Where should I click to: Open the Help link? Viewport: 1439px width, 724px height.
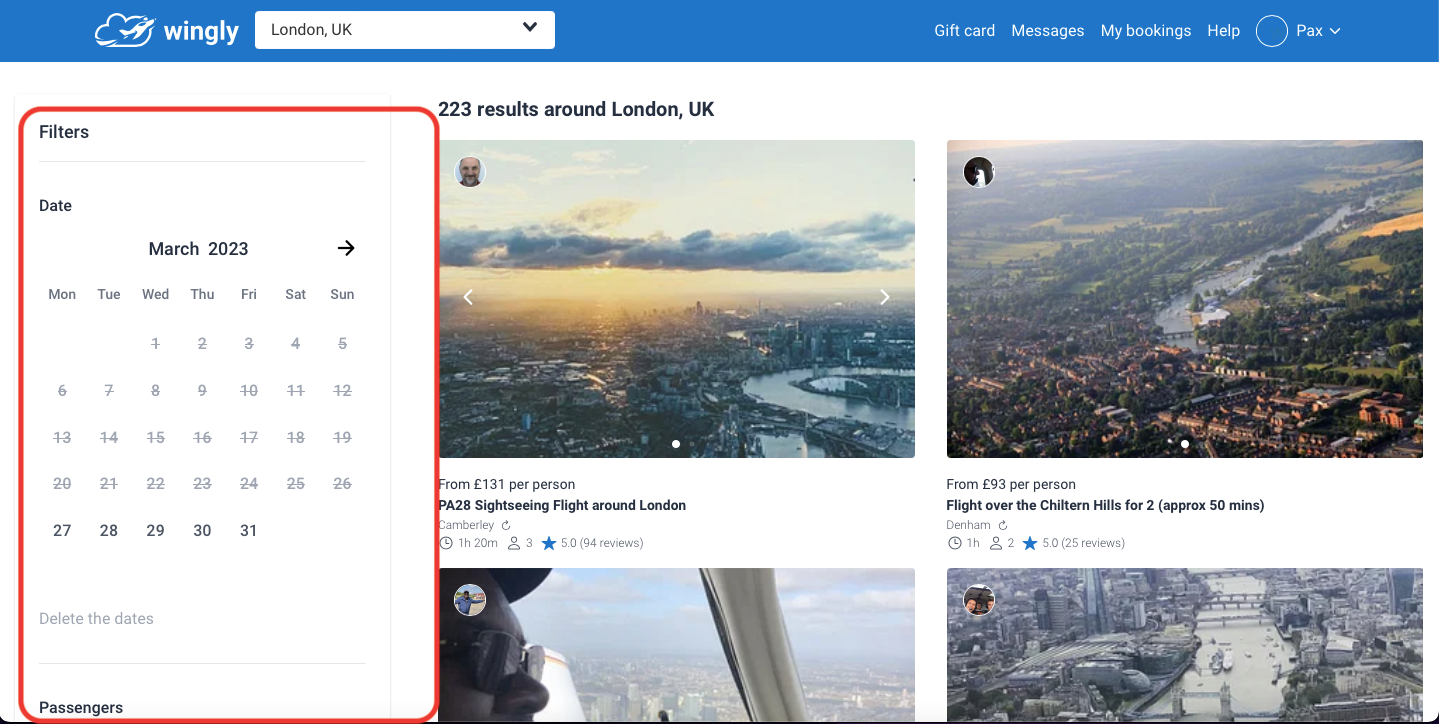[x=1223, y=31]
